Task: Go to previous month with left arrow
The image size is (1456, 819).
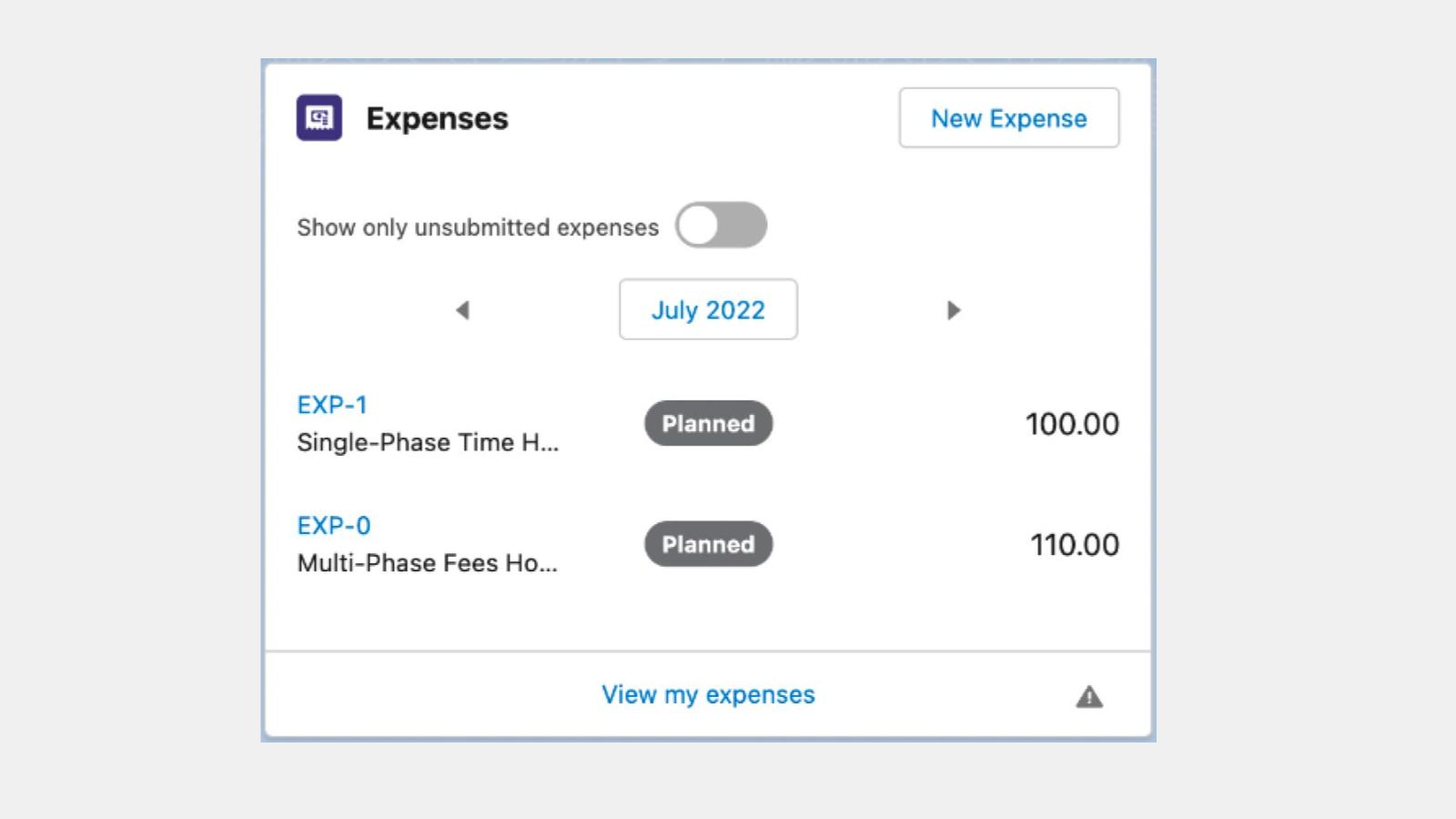Action: [x=462, y=310]
